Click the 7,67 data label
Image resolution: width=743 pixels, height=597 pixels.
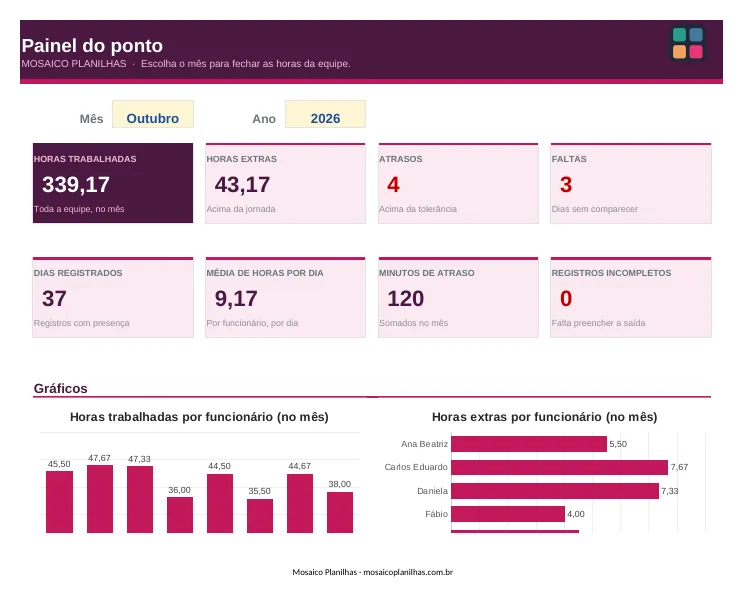[679, 467]
